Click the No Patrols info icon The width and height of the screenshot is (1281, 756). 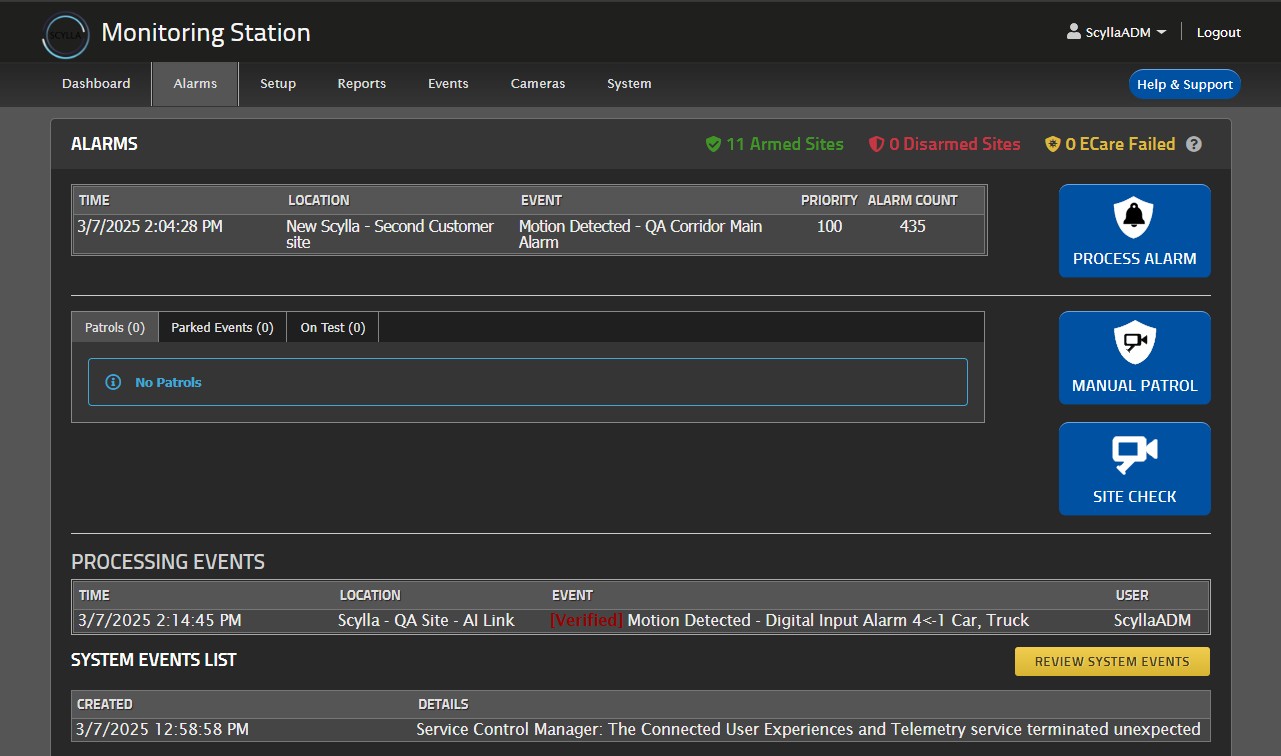(x=113, y=382)
